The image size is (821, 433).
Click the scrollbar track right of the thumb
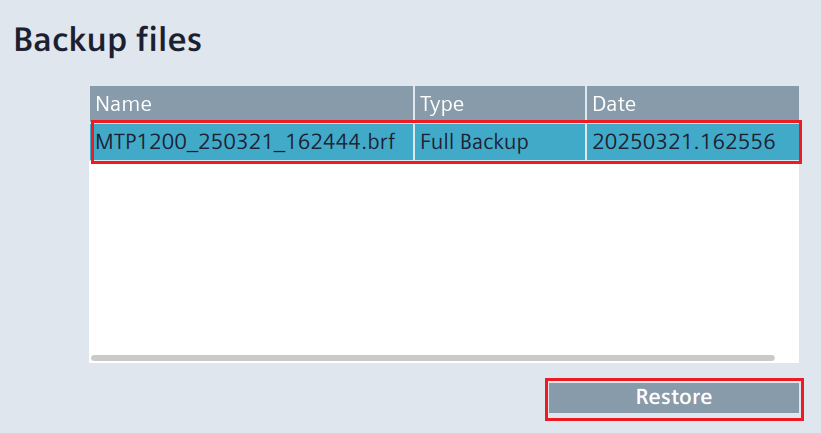tap(786, 357)
